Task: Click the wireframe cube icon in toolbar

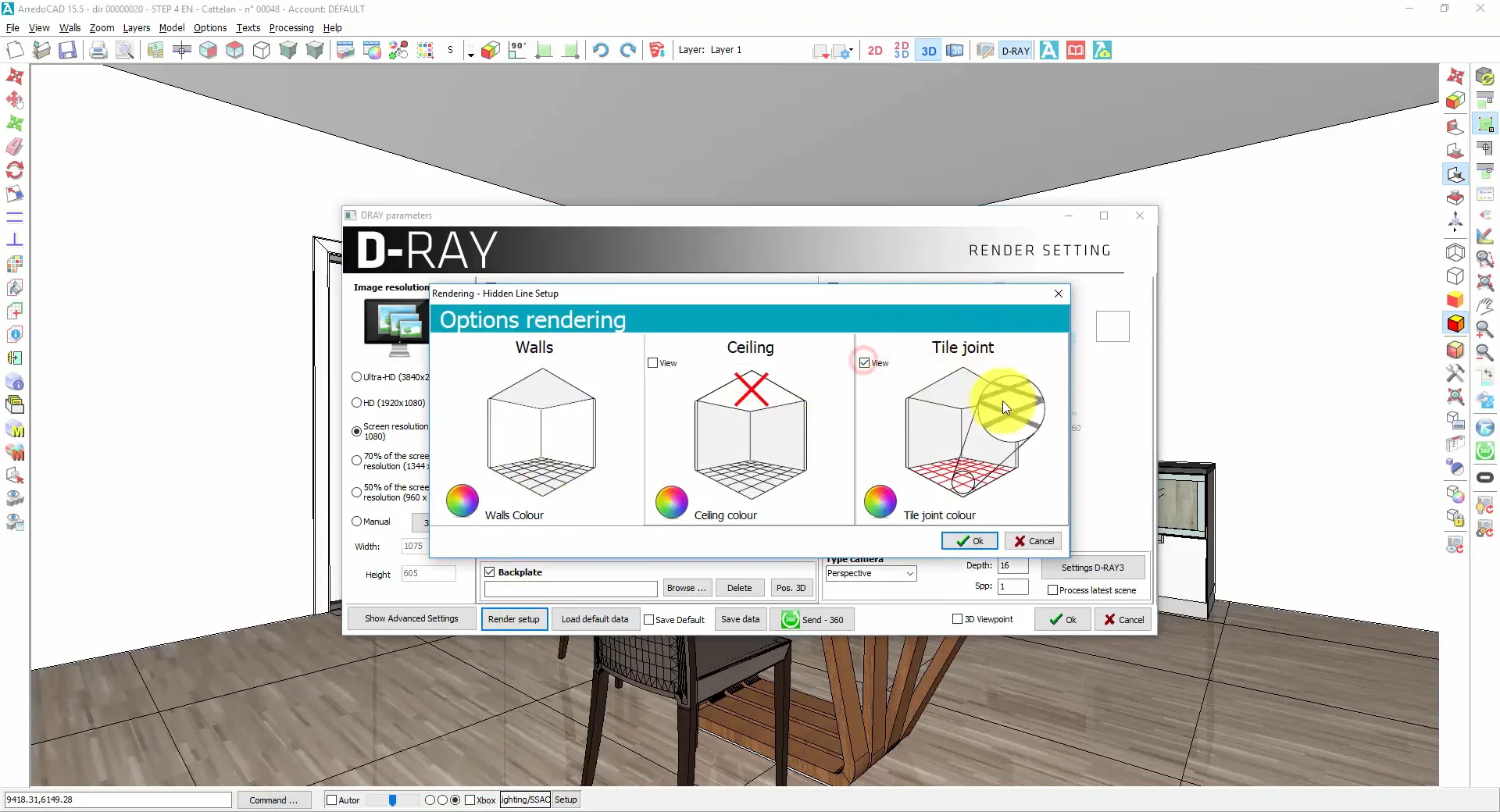Action: click(262, 51)
